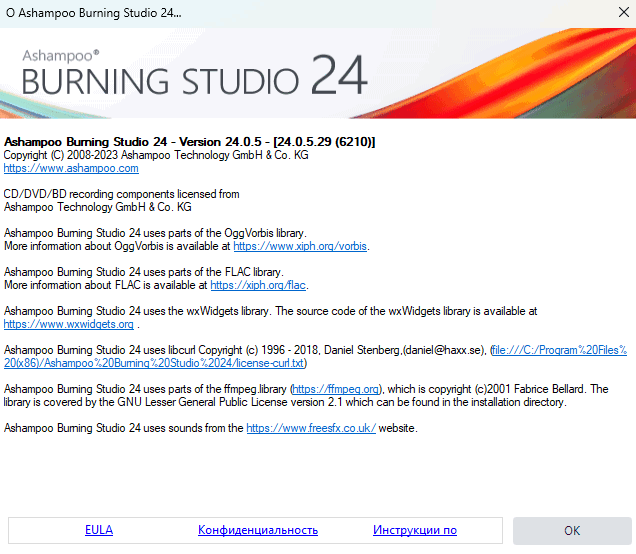636x554 pixels.
Task: Click the 'uses parts of the OggVorbis library' line
Action: point(155,233)
